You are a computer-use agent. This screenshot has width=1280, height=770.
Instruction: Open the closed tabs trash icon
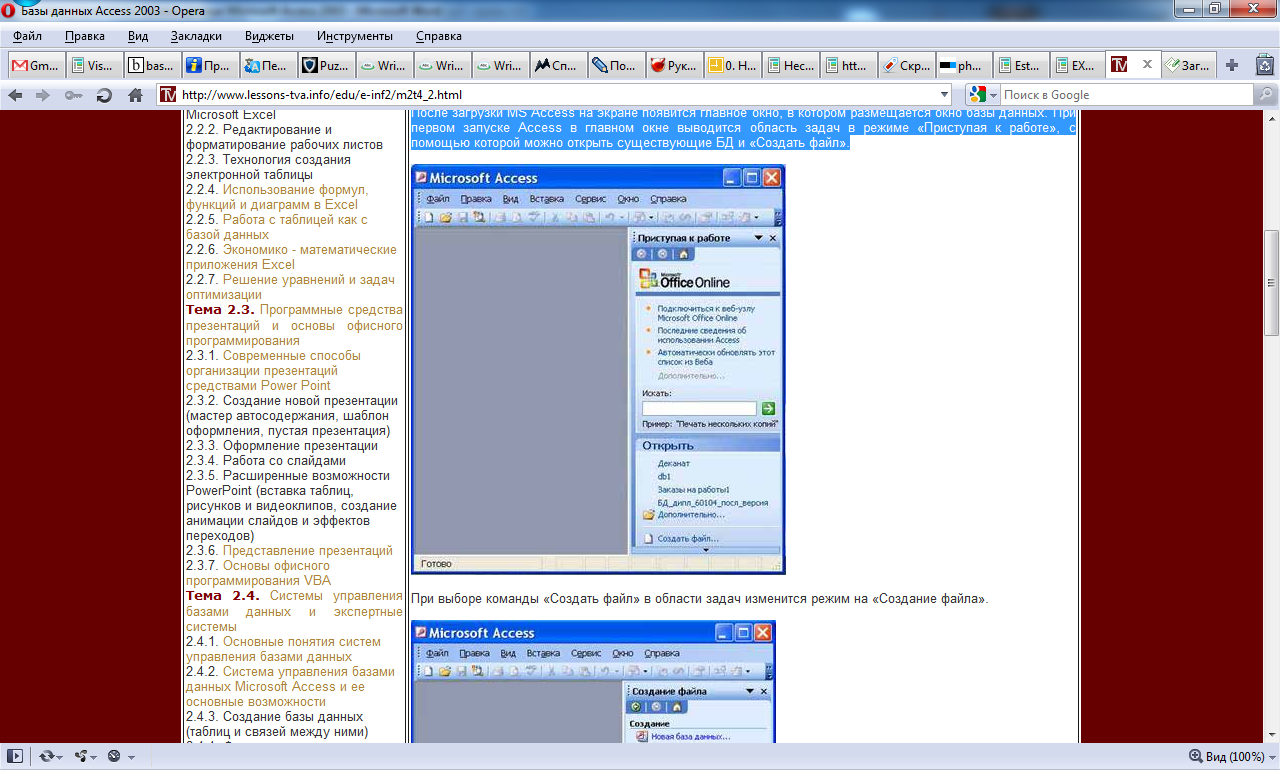point(1264,65)
